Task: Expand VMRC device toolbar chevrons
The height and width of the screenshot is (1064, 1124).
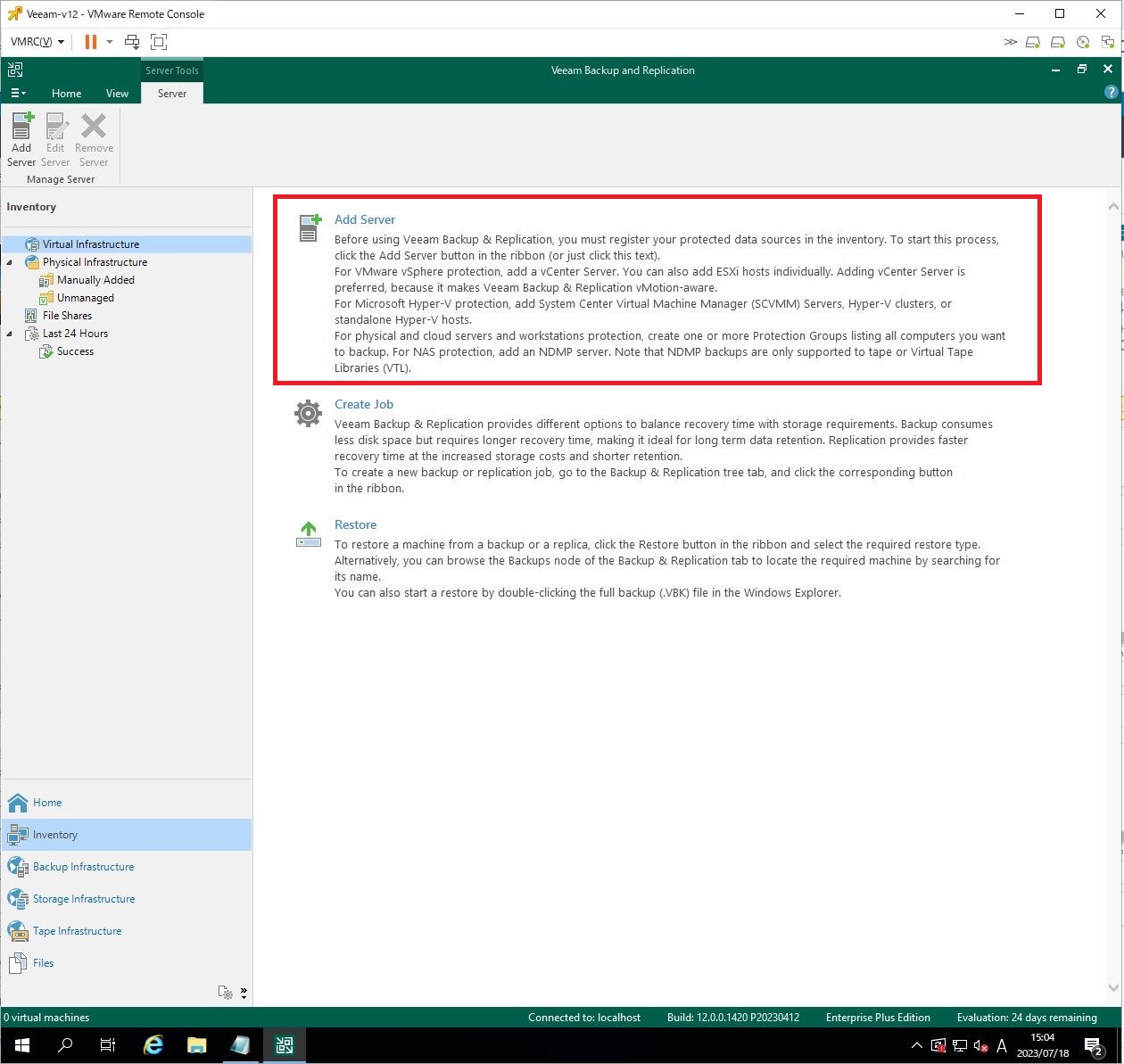Action: 1010,42
